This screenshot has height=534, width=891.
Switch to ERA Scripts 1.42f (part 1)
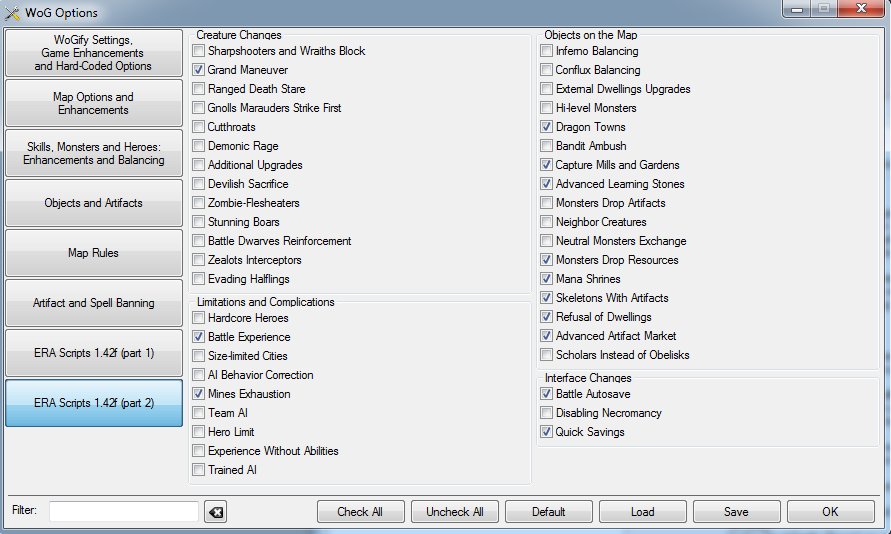tap(94, 353)
